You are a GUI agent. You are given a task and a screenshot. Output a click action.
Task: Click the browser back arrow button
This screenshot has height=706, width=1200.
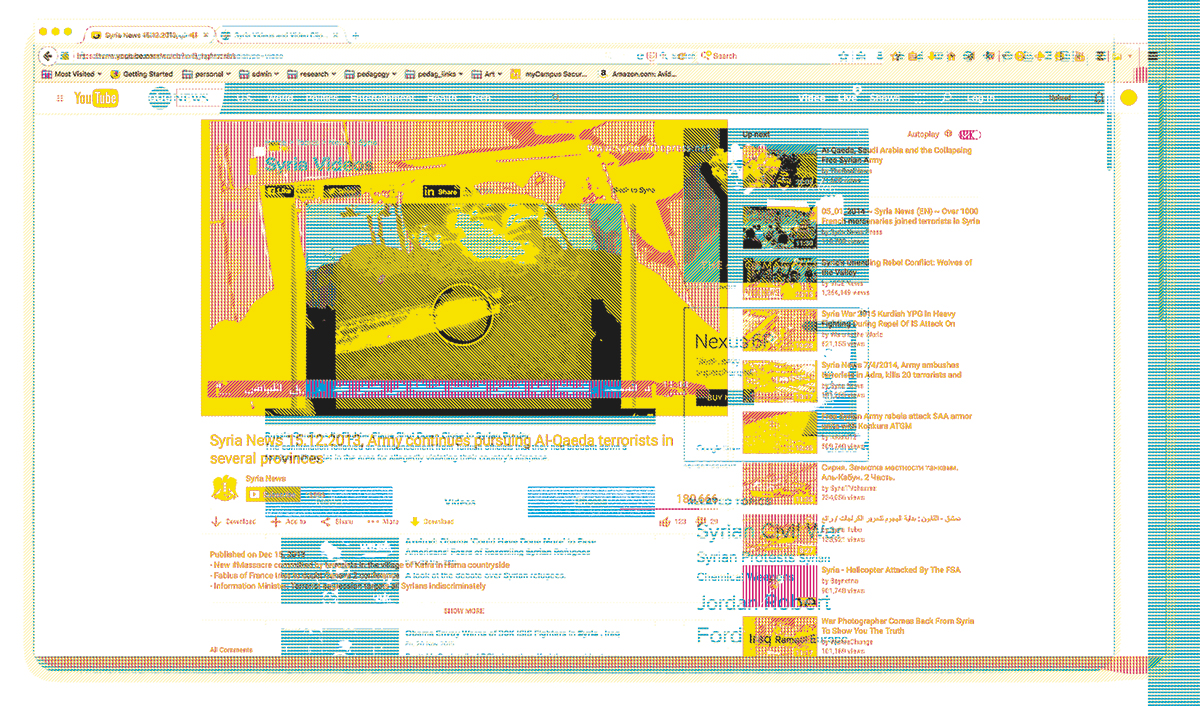click(46, 56)
